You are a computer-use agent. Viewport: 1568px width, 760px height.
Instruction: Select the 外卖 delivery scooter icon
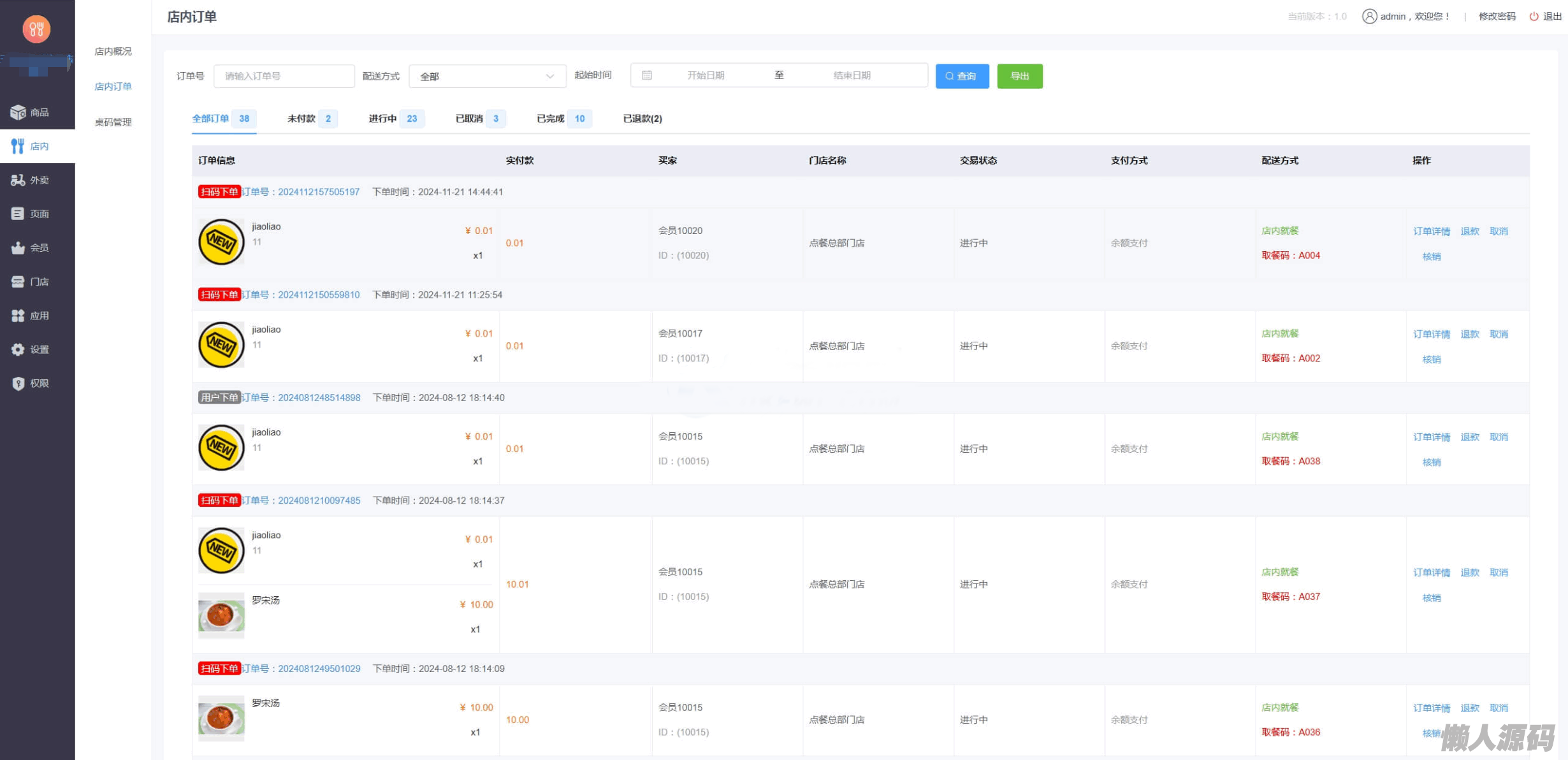[x=18, y=180]
